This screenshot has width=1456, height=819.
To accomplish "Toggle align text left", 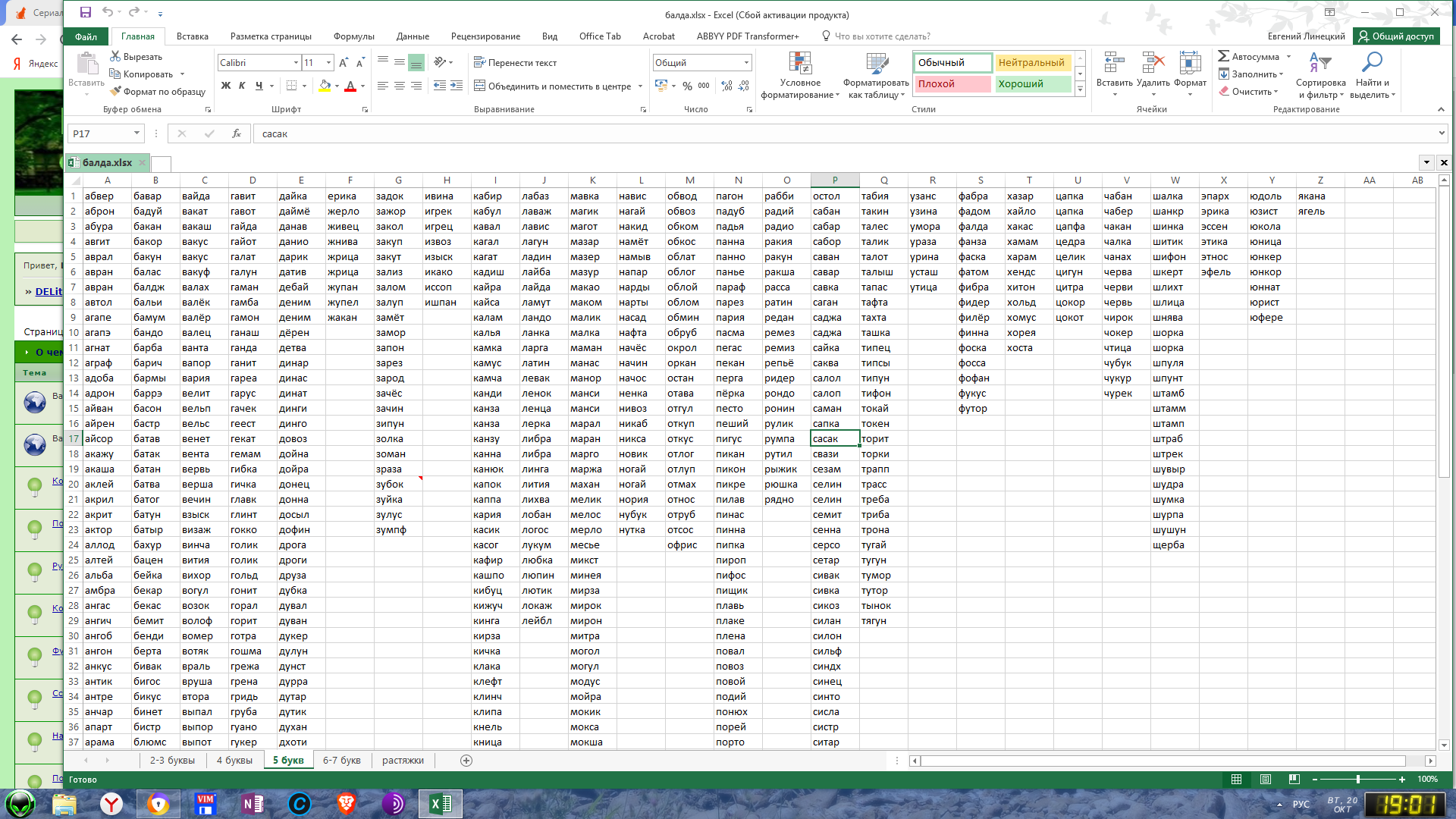I will point(382,86).
